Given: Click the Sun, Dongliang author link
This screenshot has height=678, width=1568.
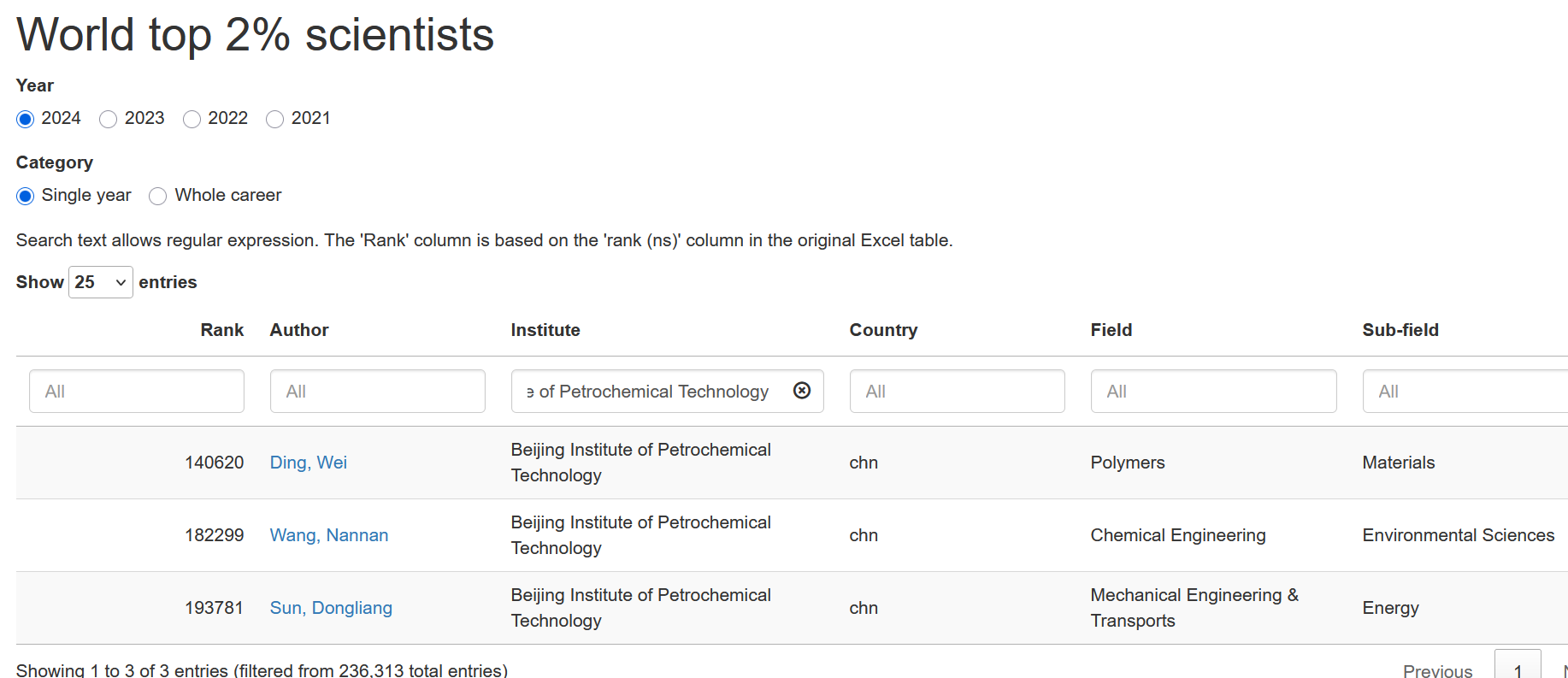Looking at the screenshot, I should tap(331, 608).
